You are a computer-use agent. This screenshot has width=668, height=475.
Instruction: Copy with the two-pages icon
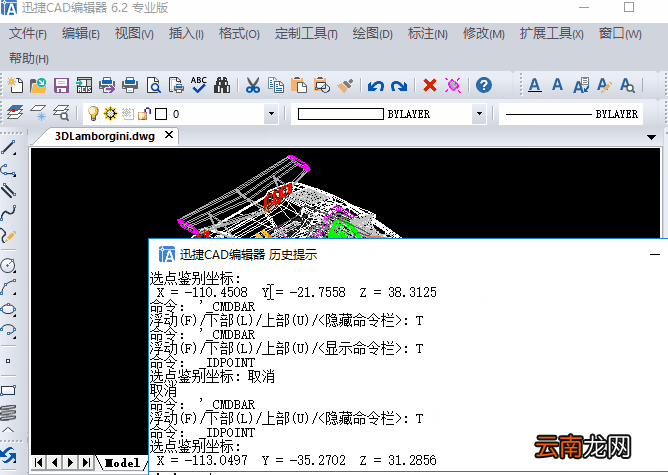276,85
